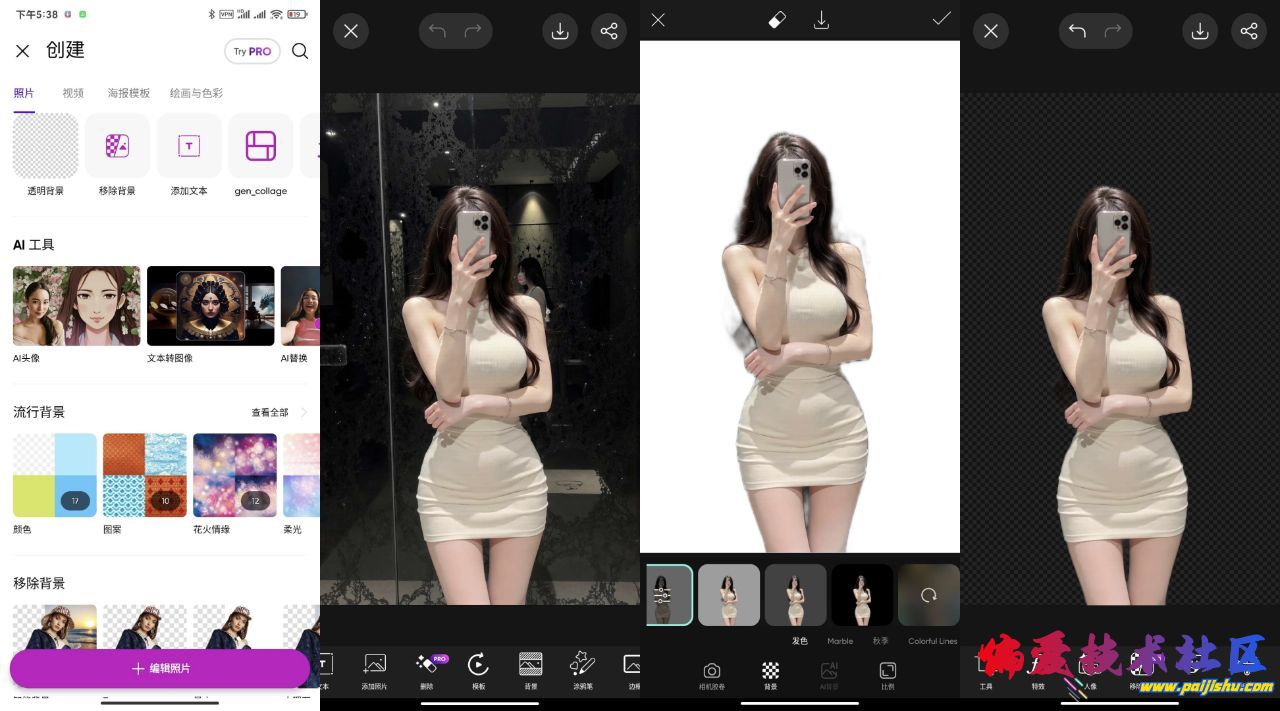The image size is (1280, 711).
Task: Select the checkerboard 背景 icon beside camera roll
Action: coord(770,671)
